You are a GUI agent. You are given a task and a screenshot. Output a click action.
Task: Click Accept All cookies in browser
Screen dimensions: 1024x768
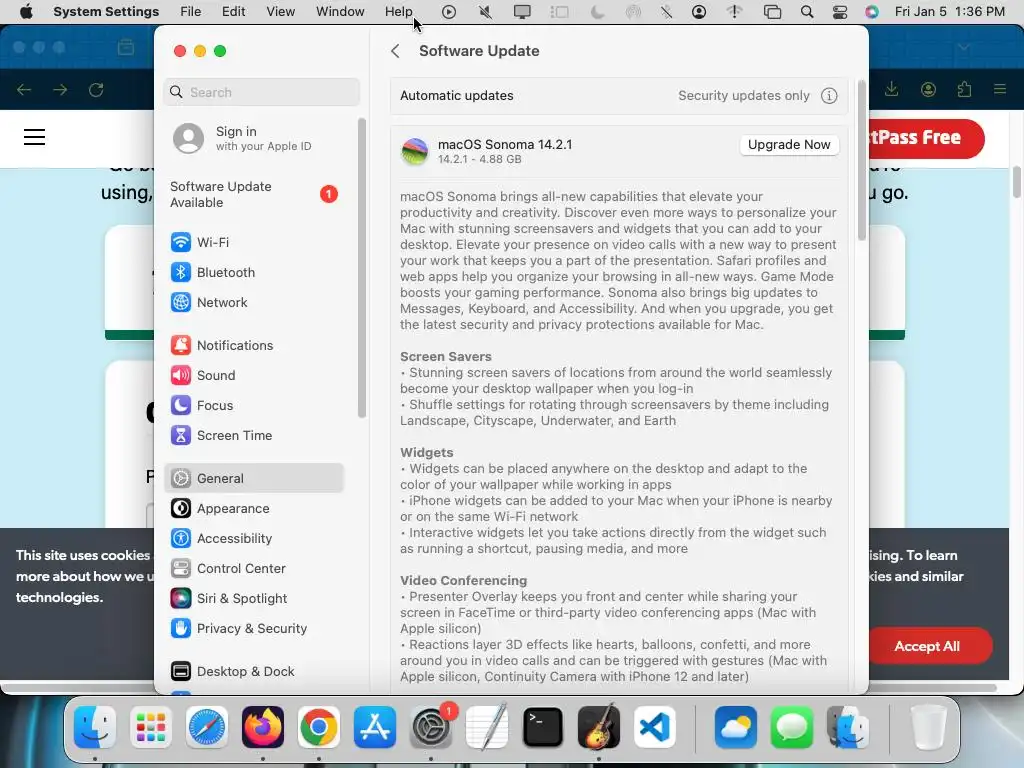pyautogui.click(x=927, y=647)
